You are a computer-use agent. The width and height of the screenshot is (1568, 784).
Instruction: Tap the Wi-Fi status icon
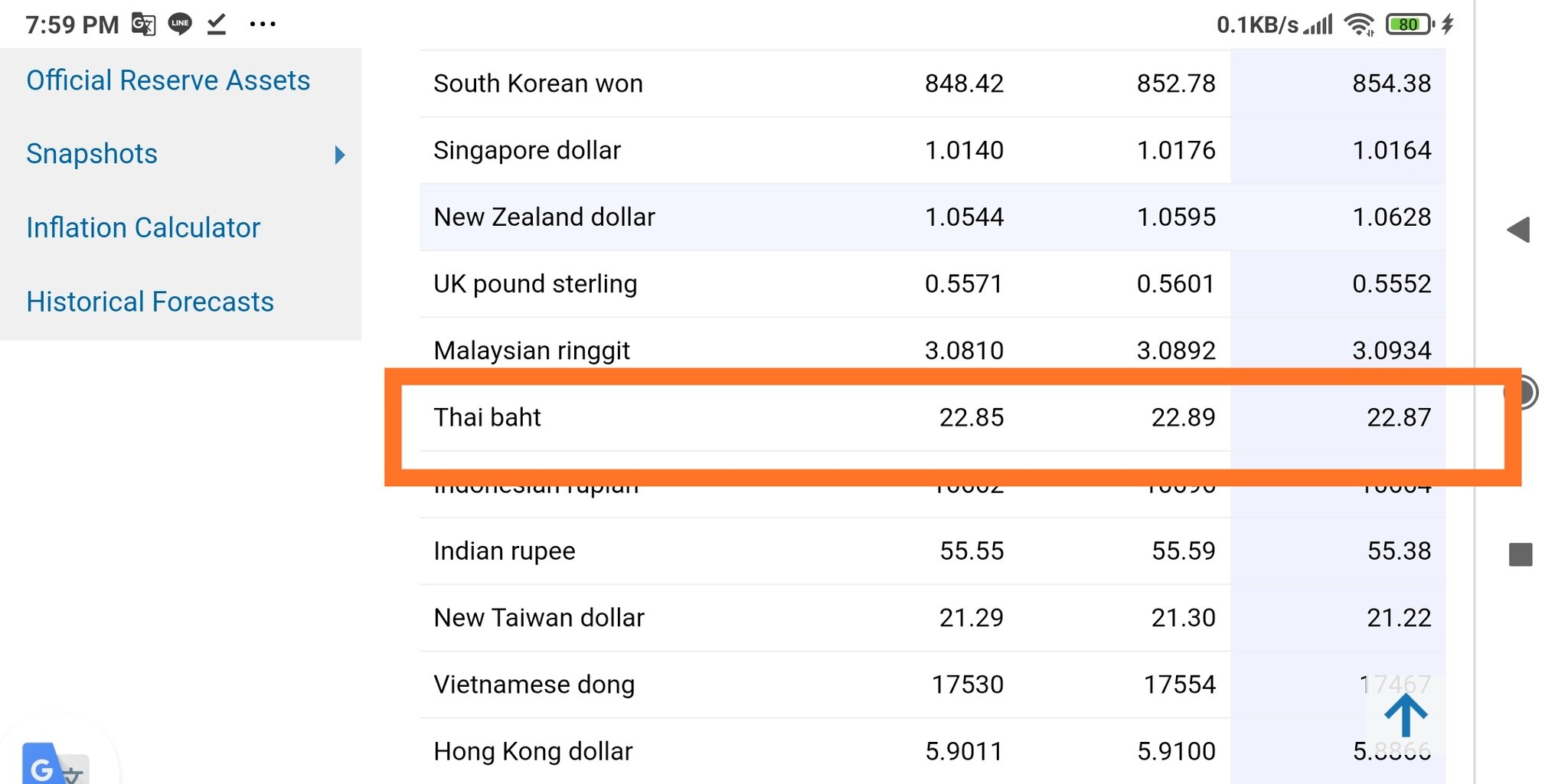[x=1359, y=24]
